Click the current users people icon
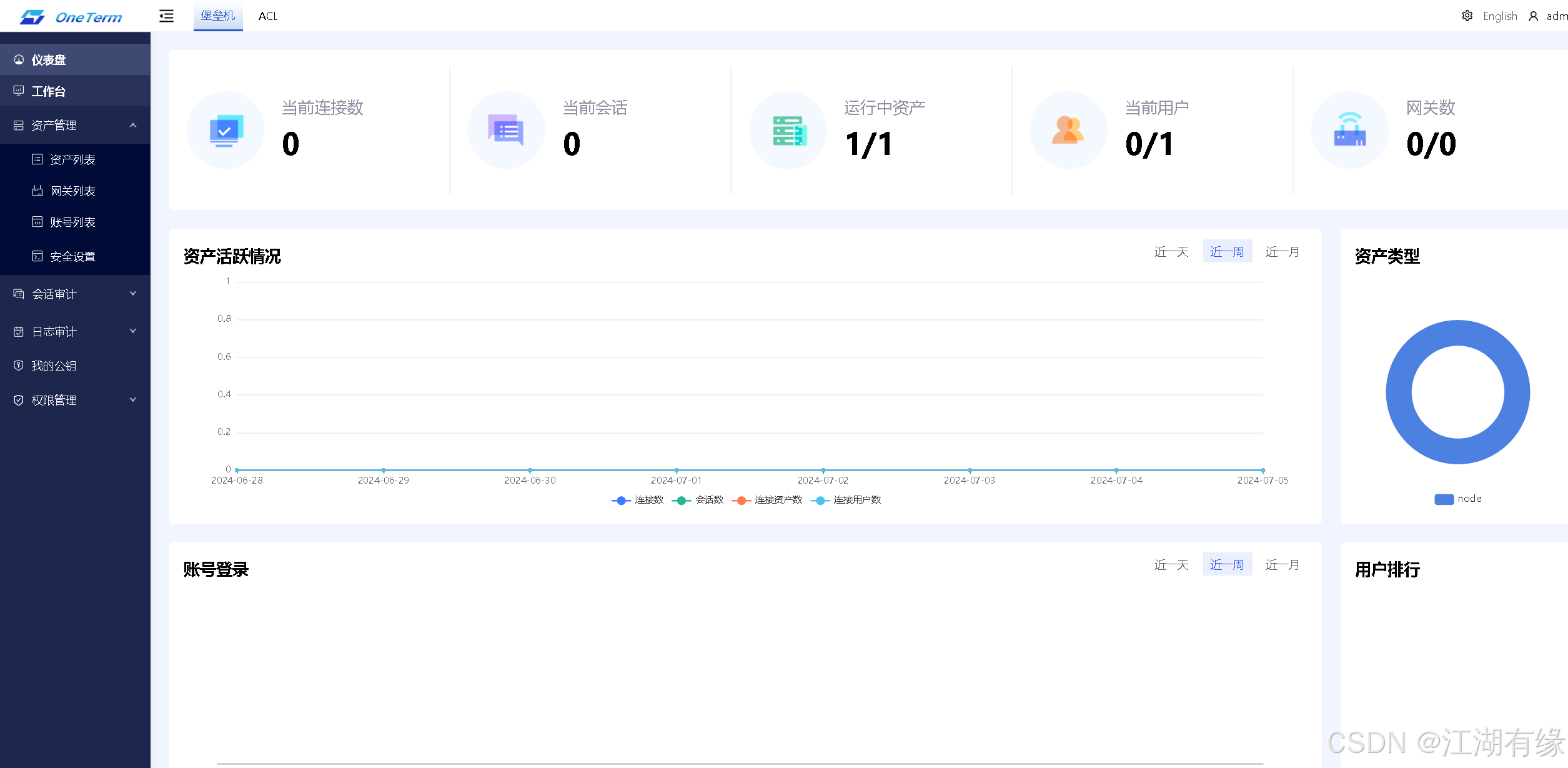The image size is (1568, 768). [1068, 131]
